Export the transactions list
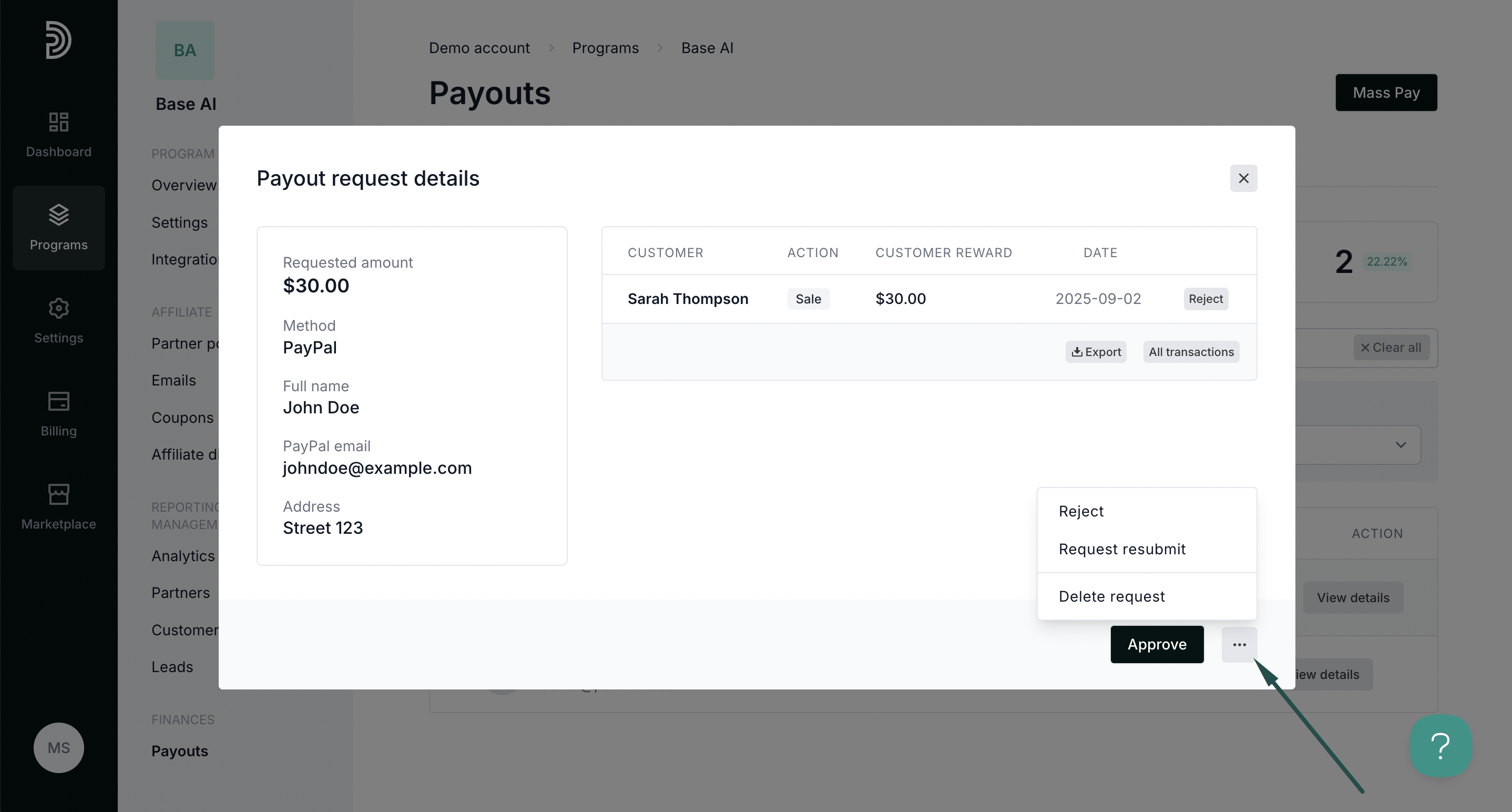 1096,352
